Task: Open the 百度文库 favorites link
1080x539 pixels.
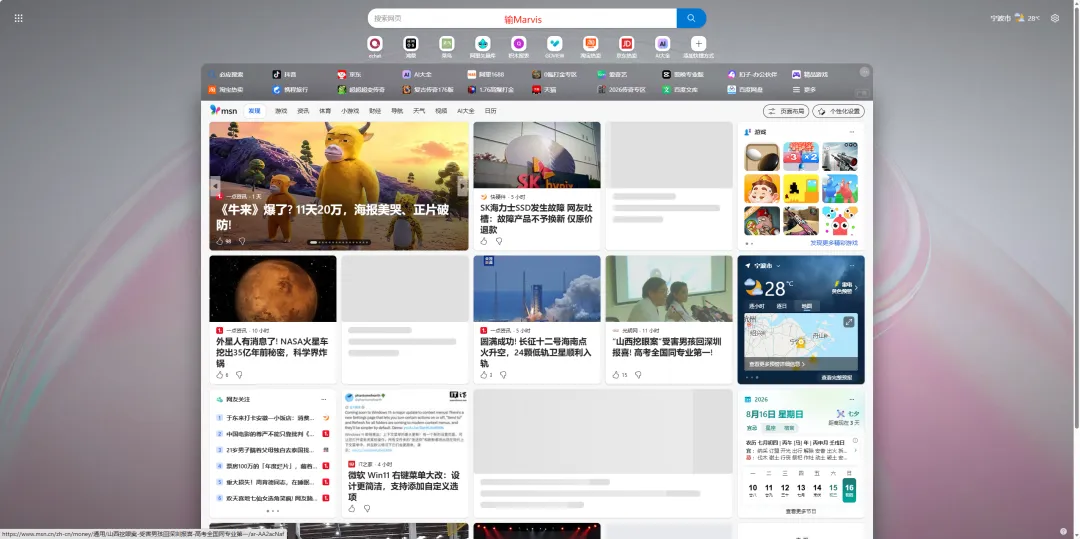Action: [681, 89]
